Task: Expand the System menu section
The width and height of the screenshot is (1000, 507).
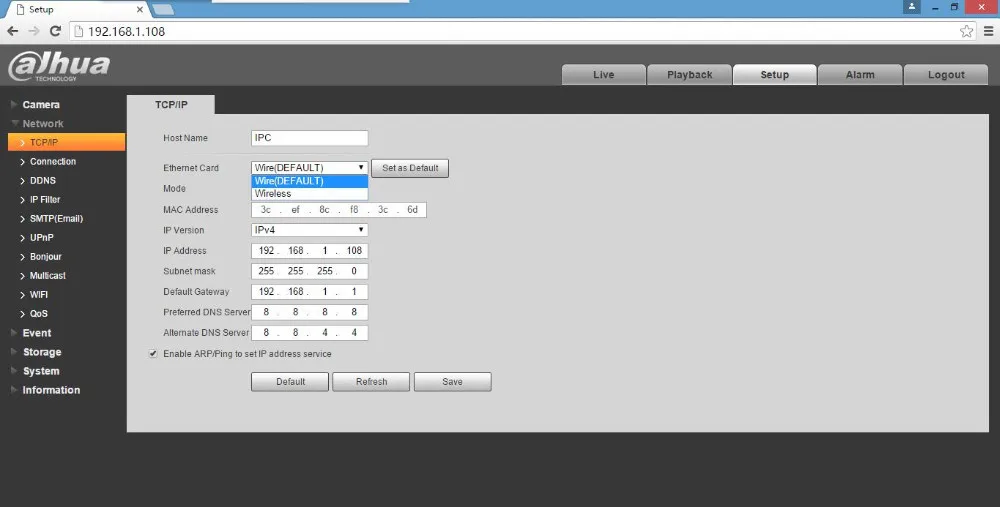Action: pyautogui.click(x=41, y=371)
